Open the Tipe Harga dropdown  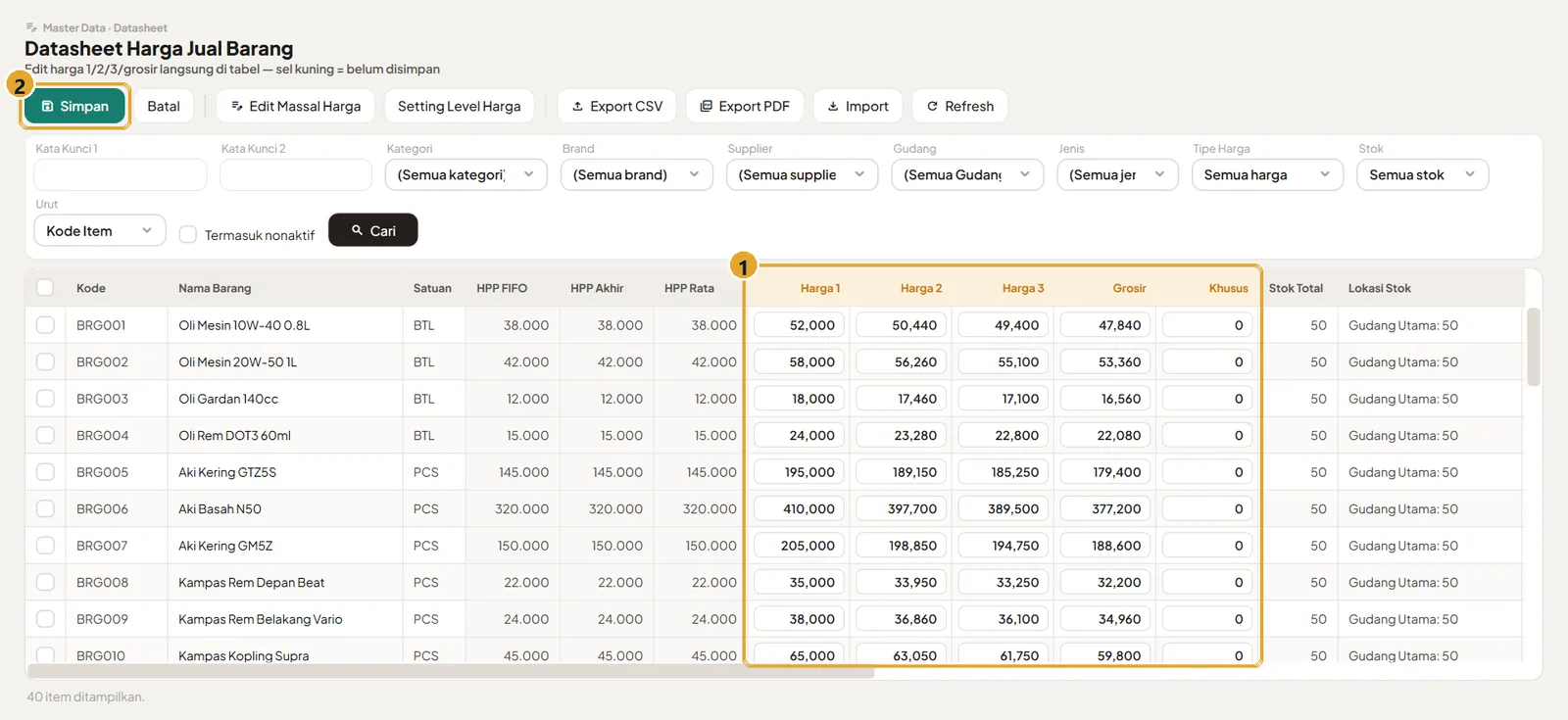click(x=1268, y=174)
